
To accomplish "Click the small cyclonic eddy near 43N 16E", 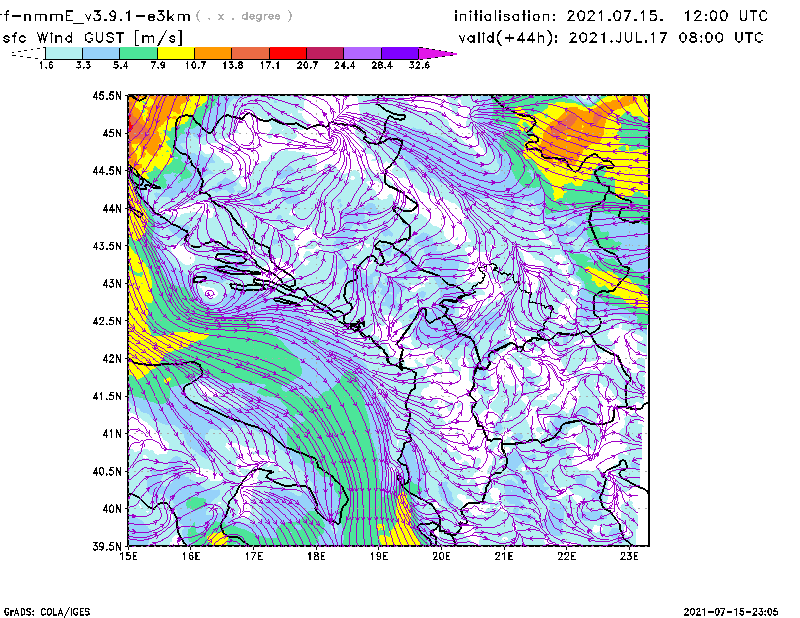I will coord(210,293).
